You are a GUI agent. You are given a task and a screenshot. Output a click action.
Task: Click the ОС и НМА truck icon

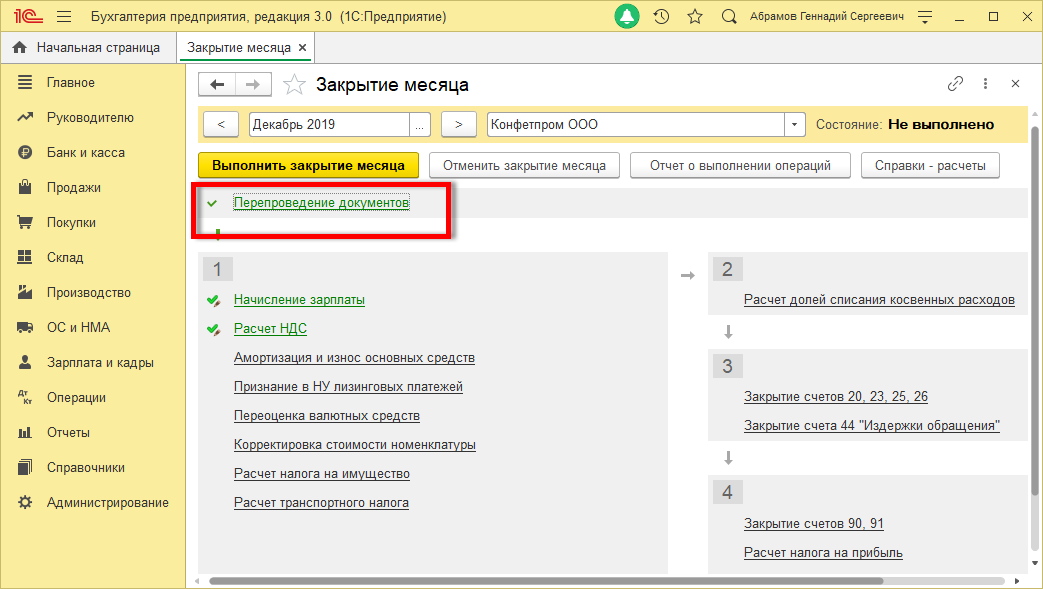25,327
